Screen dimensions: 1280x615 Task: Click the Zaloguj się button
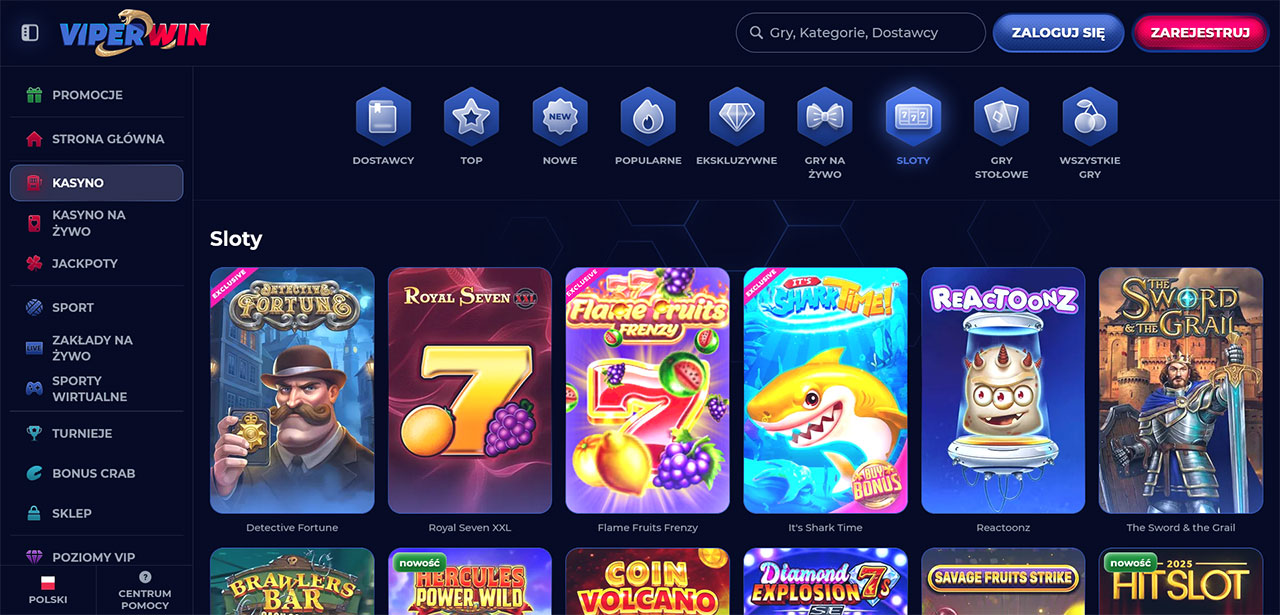[x=1058, y=33]
